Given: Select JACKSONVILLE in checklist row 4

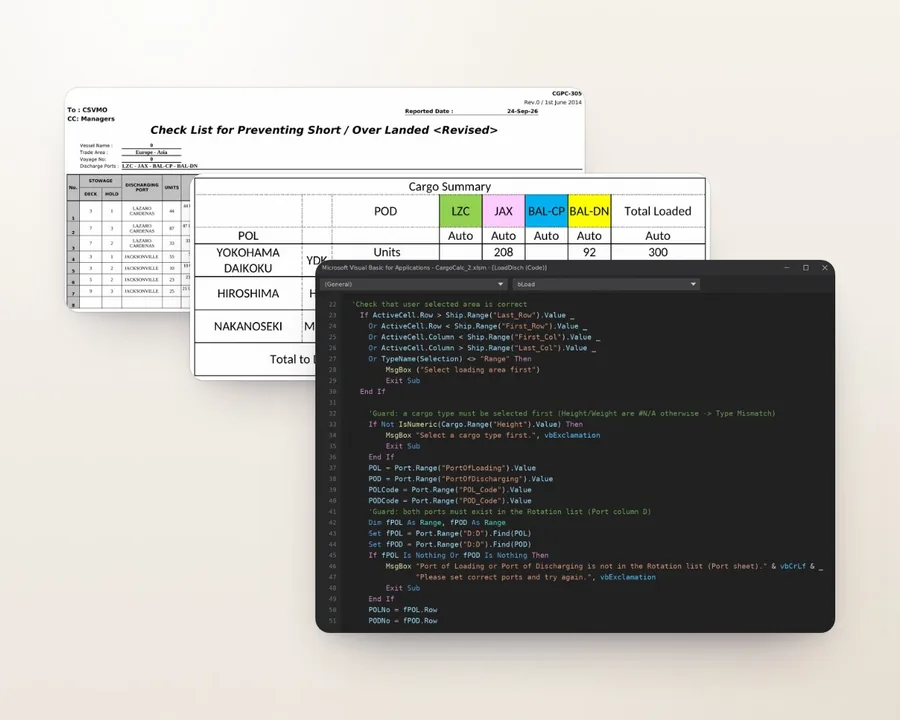Looking at the screenshot, I should (x=142, y=257).
